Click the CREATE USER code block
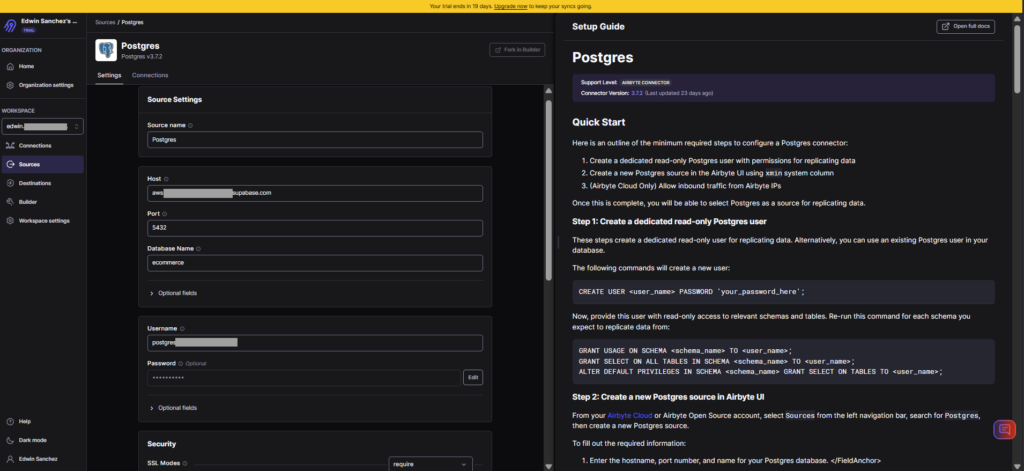1024x471 pixels. coord(784,292)
